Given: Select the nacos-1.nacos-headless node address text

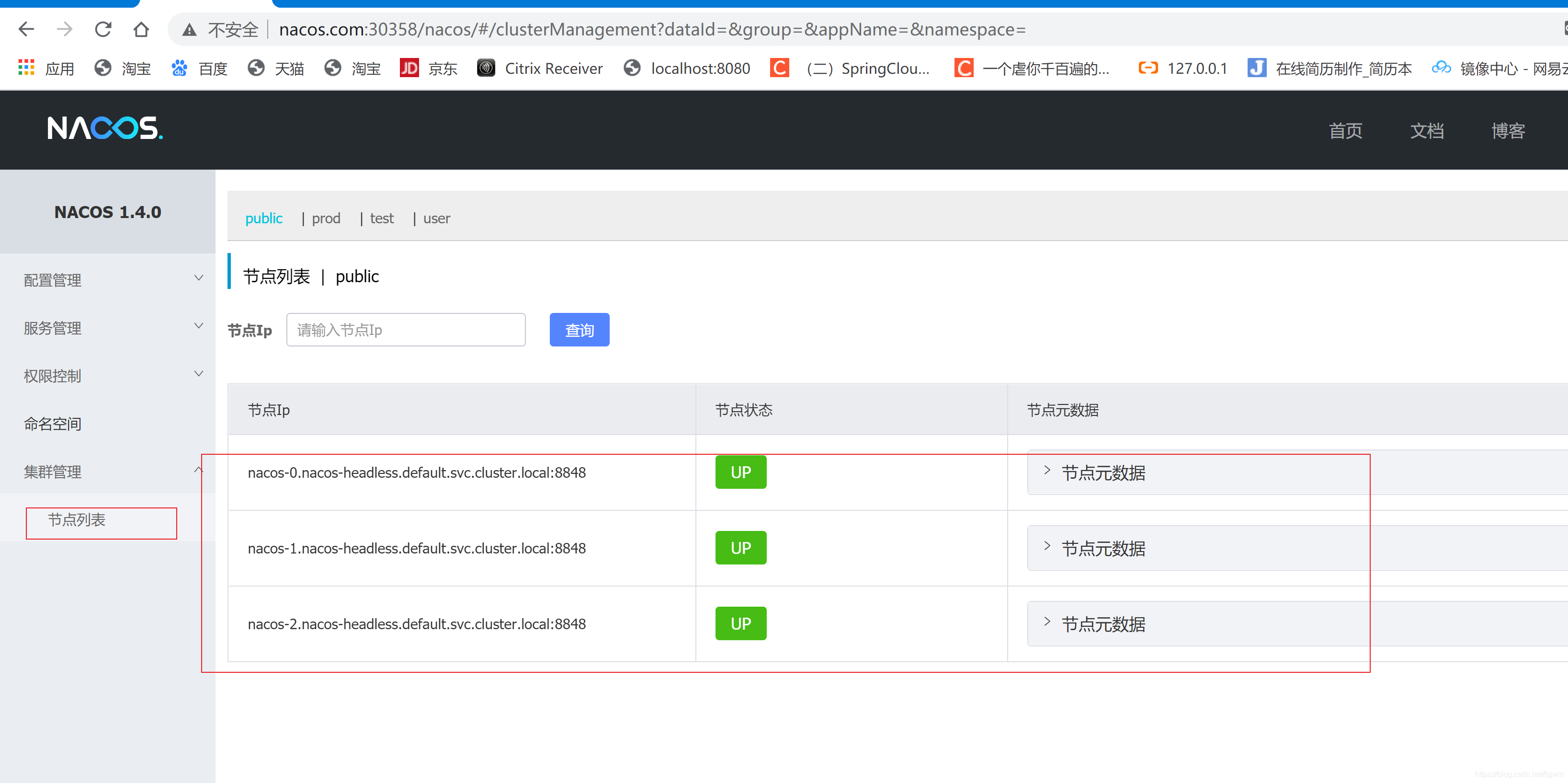Looking at the screenshot, I should (x=416, y=548).
